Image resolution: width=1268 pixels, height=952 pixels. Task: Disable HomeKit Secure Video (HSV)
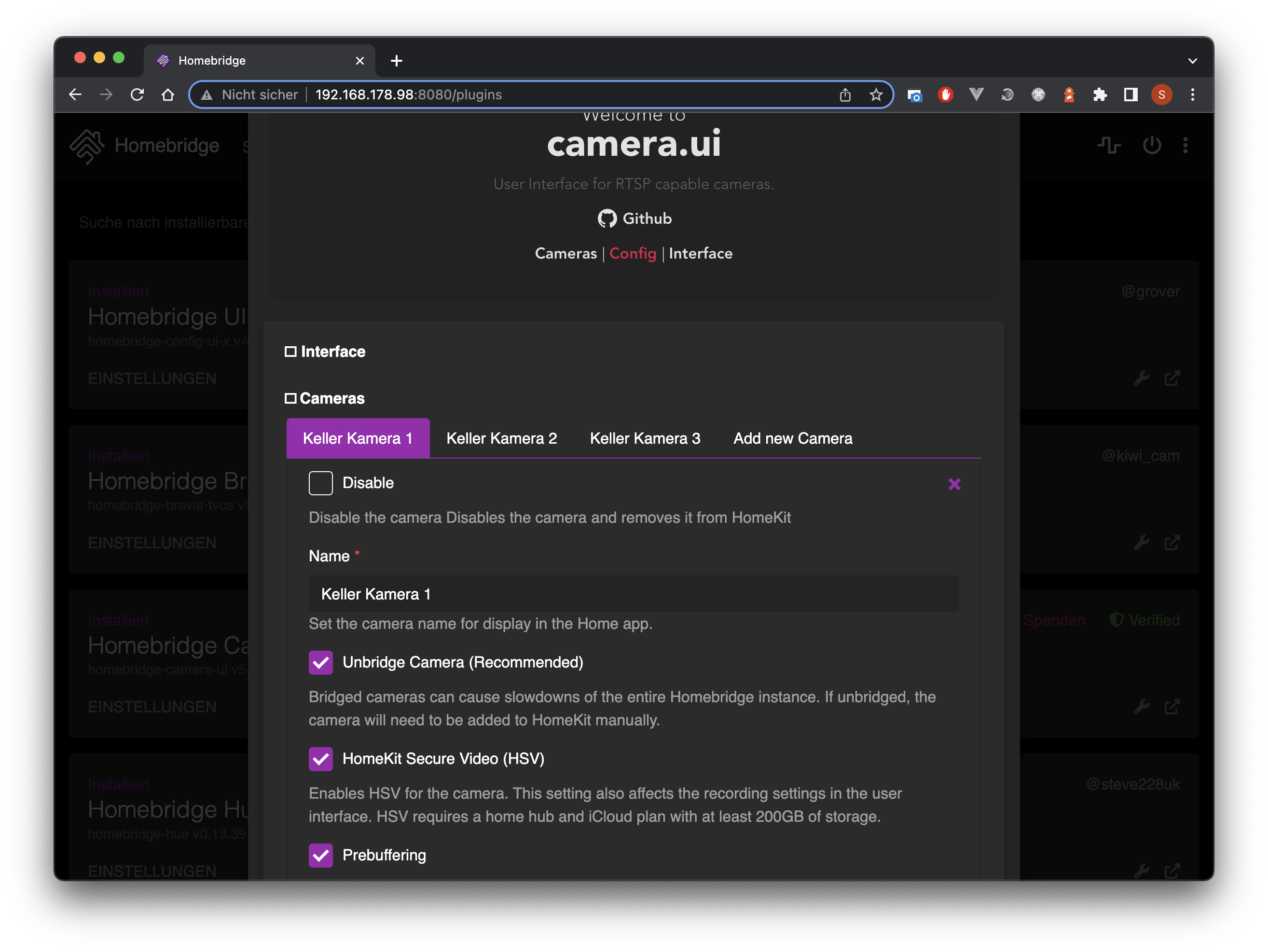click(321, 759)
